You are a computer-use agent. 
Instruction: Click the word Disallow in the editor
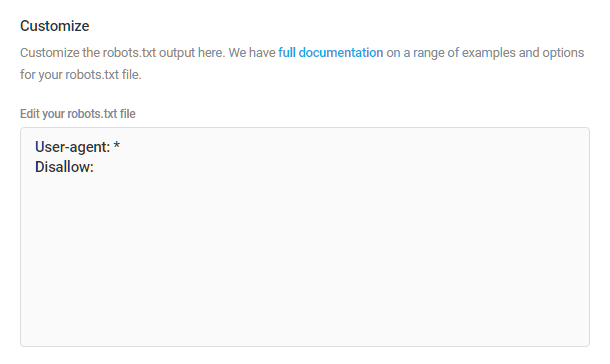(x=63, y=167)
